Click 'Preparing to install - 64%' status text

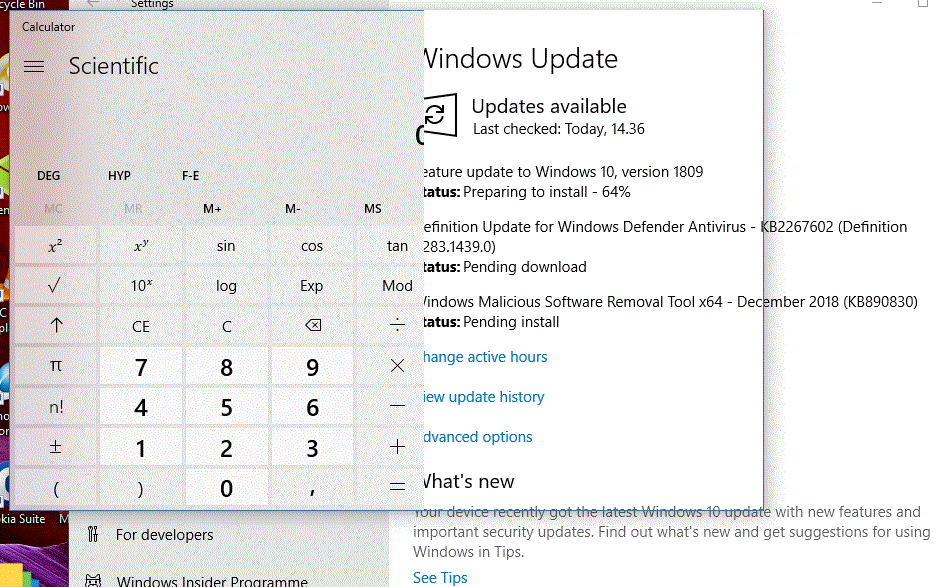click(547, 191)
